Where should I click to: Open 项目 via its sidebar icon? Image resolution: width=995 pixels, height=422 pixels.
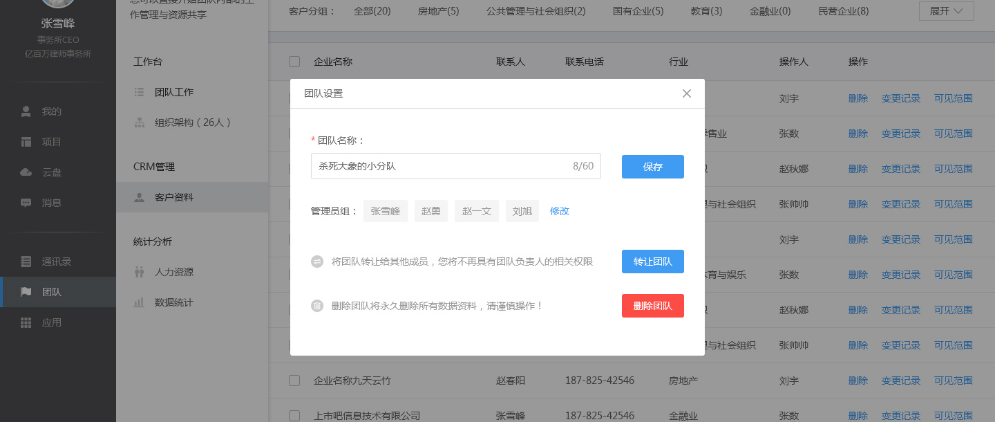click(x=26, y=141)
